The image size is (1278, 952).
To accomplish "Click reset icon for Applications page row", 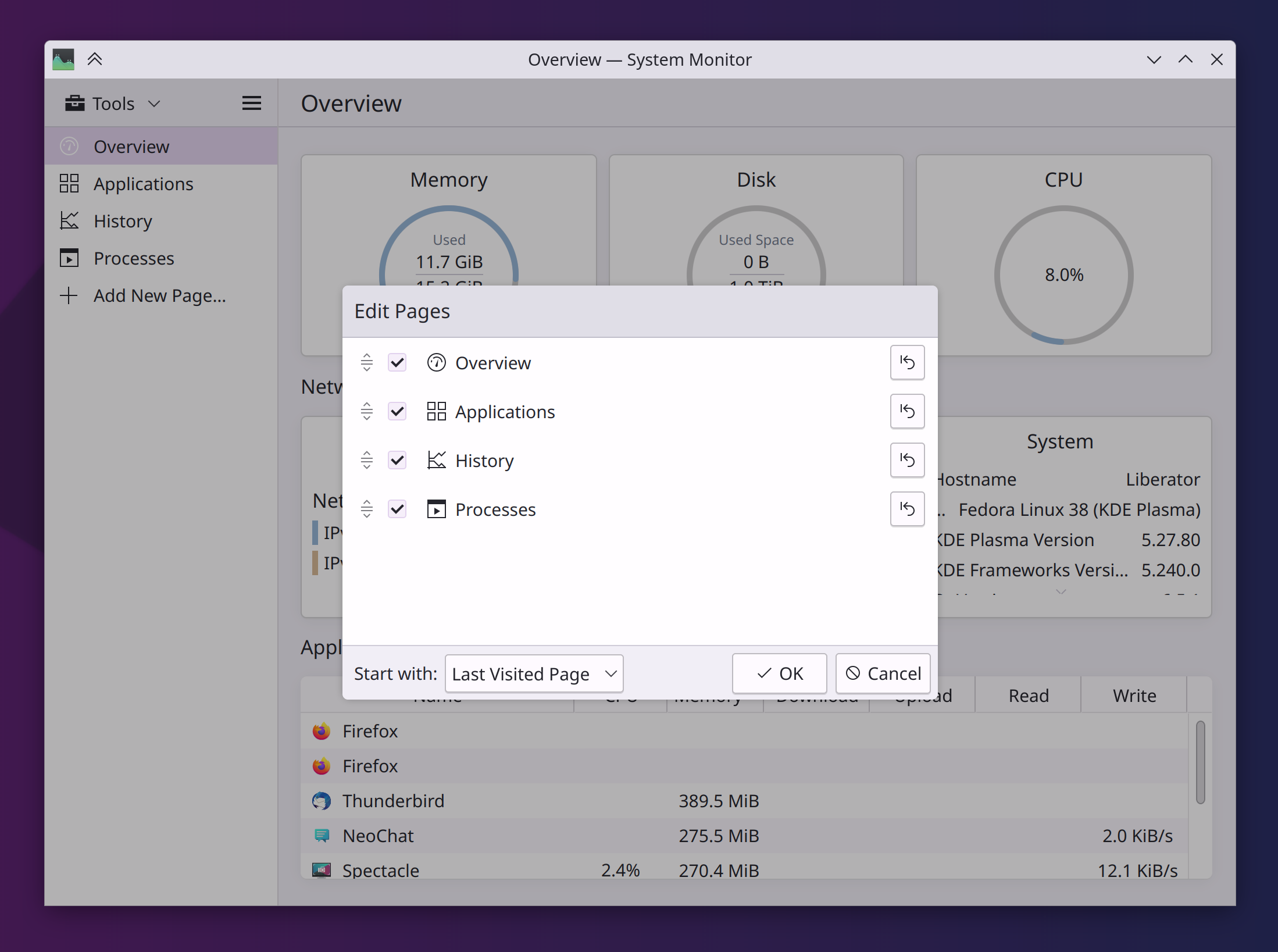I will [x=906, y=411].
